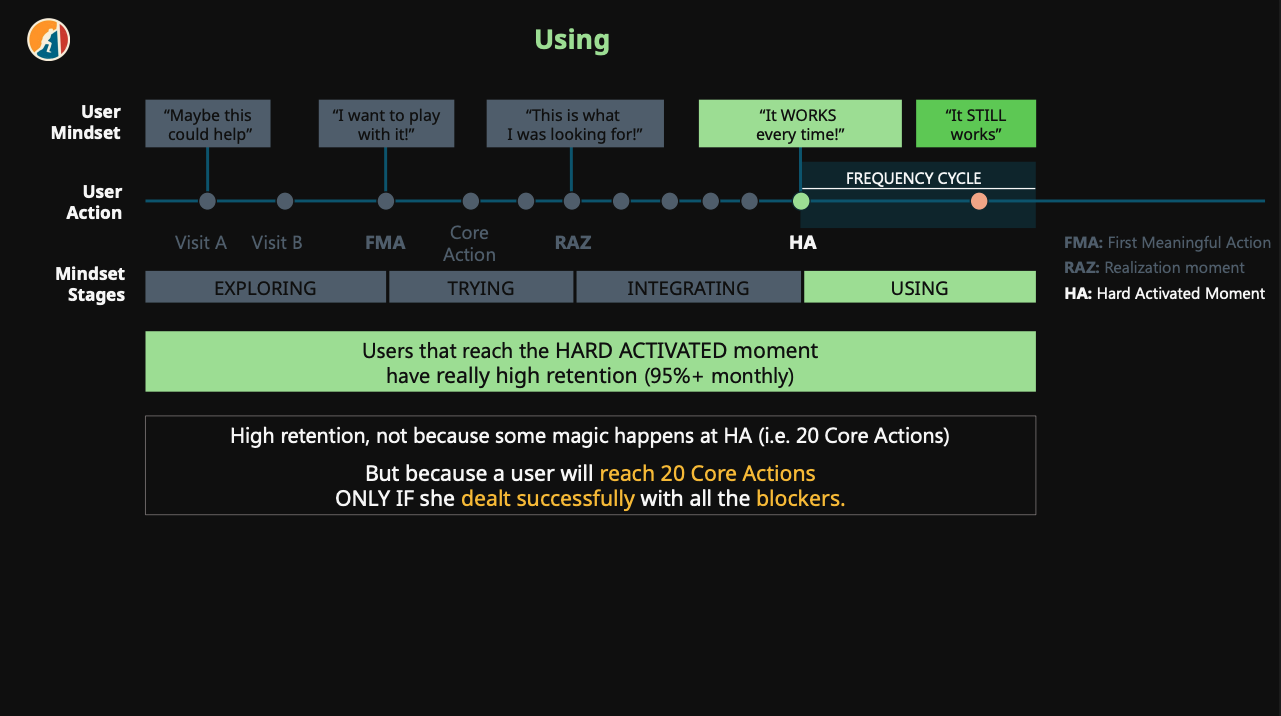Select the green USING stage block
Screen dimensions: 1281x716
click(919, 288)
